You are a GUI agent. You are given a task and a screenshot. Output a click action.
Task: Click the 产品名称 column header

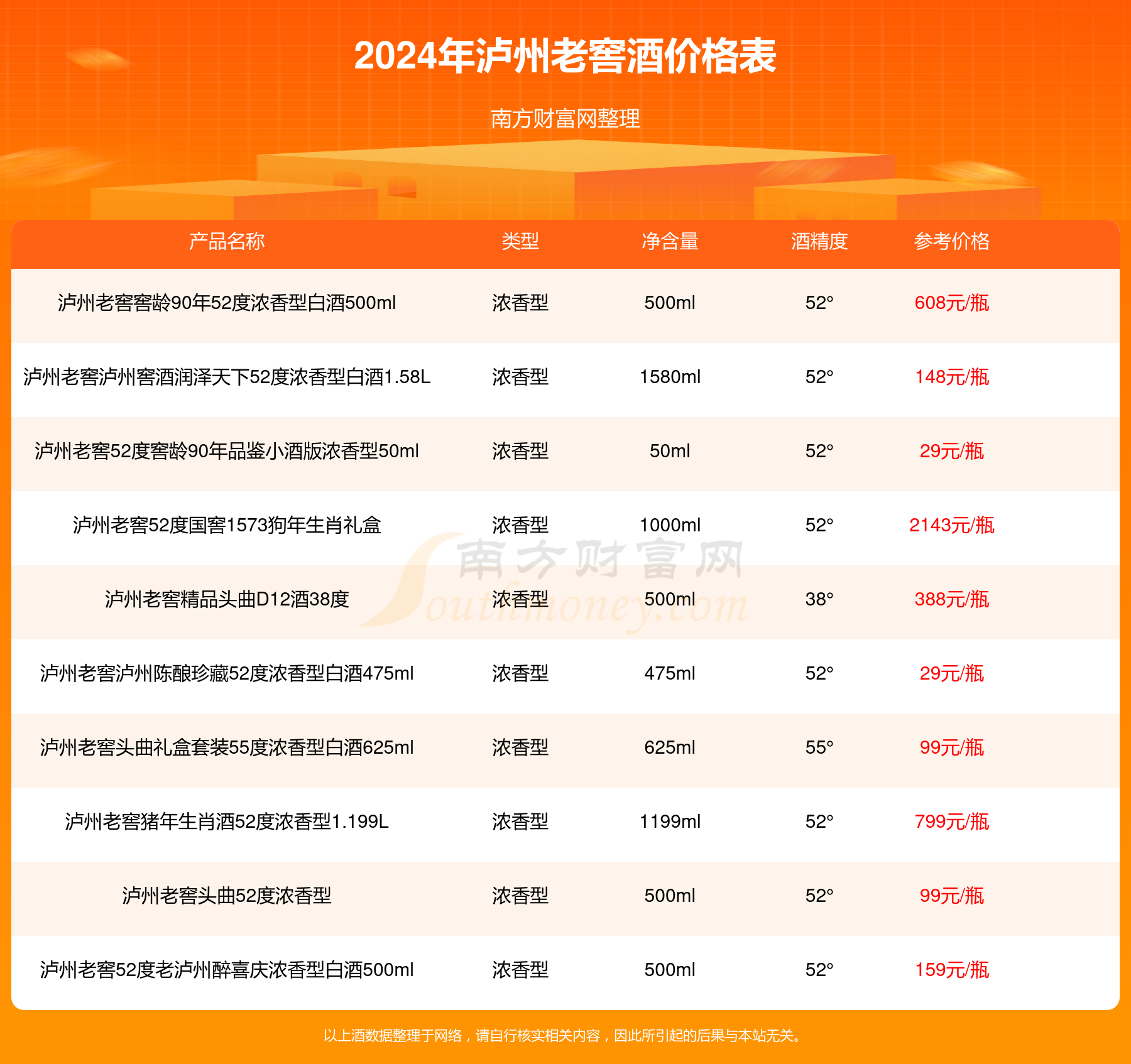pyautogui.click(x=227, y=241)
